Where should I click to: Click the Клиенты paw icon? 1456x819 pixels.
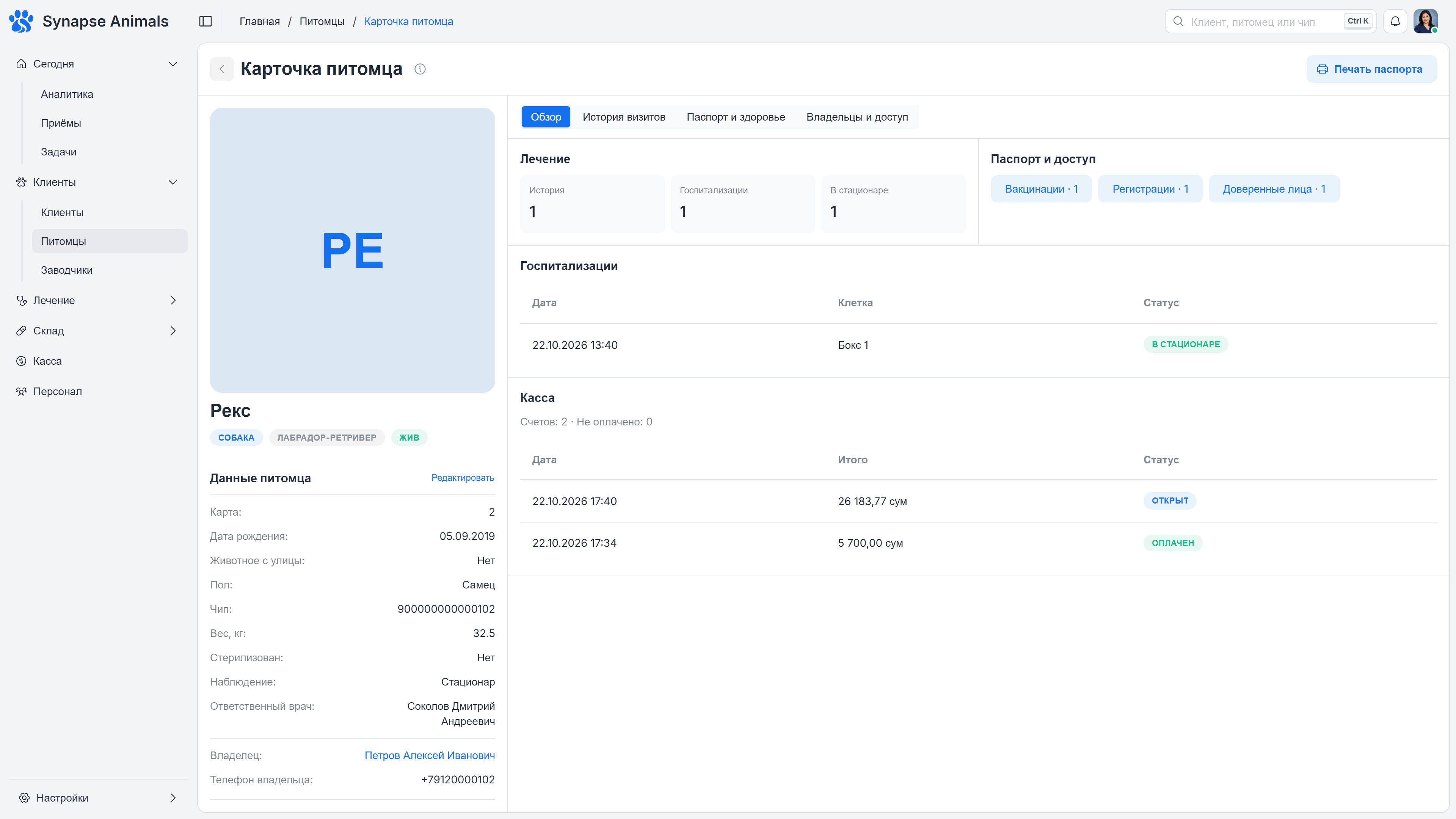(x=22, y=182)
